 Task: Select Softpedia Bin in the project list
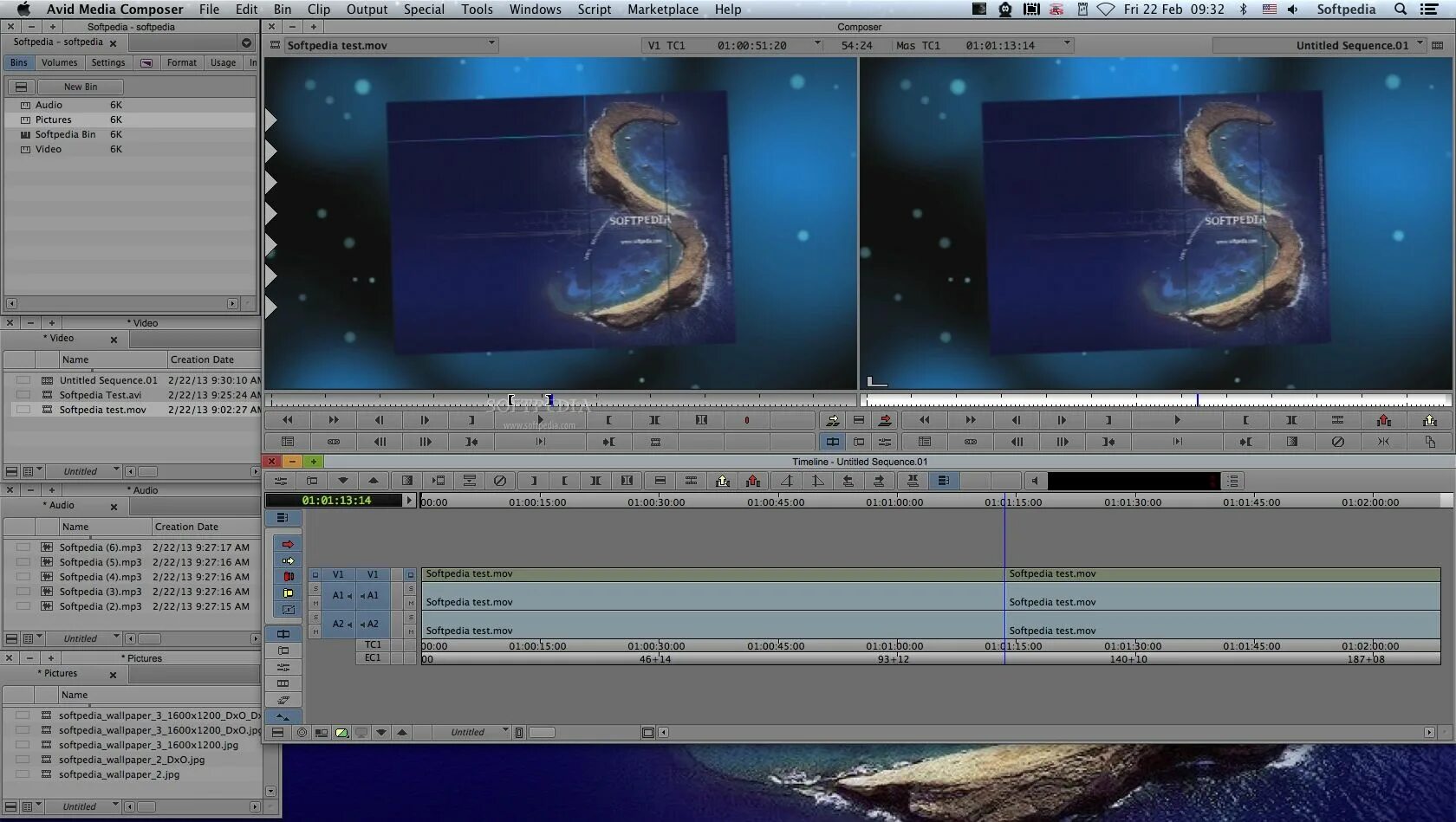click(66, 134)
